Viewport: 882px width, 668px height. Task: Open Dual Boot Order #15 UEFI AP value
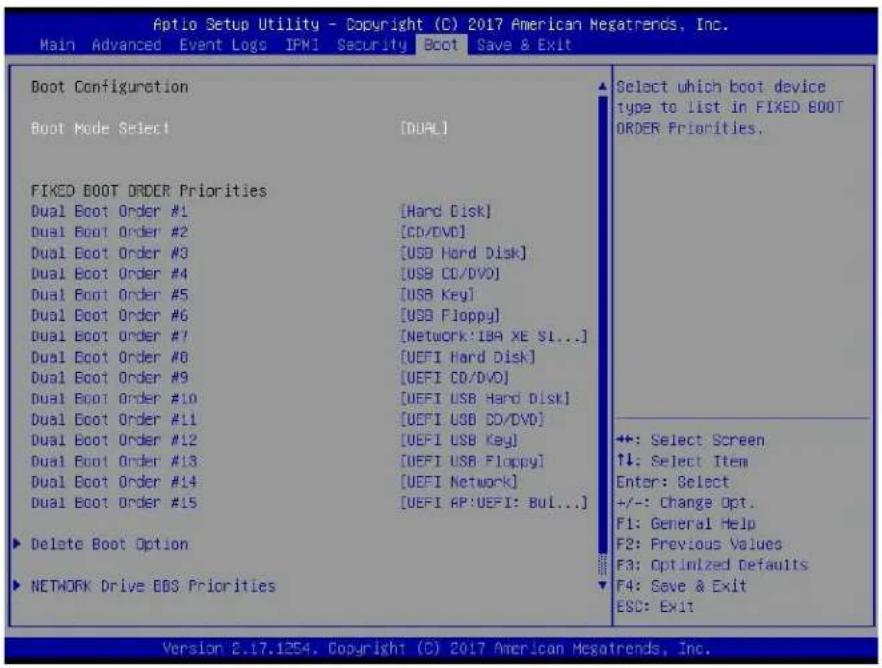point(494,503)
